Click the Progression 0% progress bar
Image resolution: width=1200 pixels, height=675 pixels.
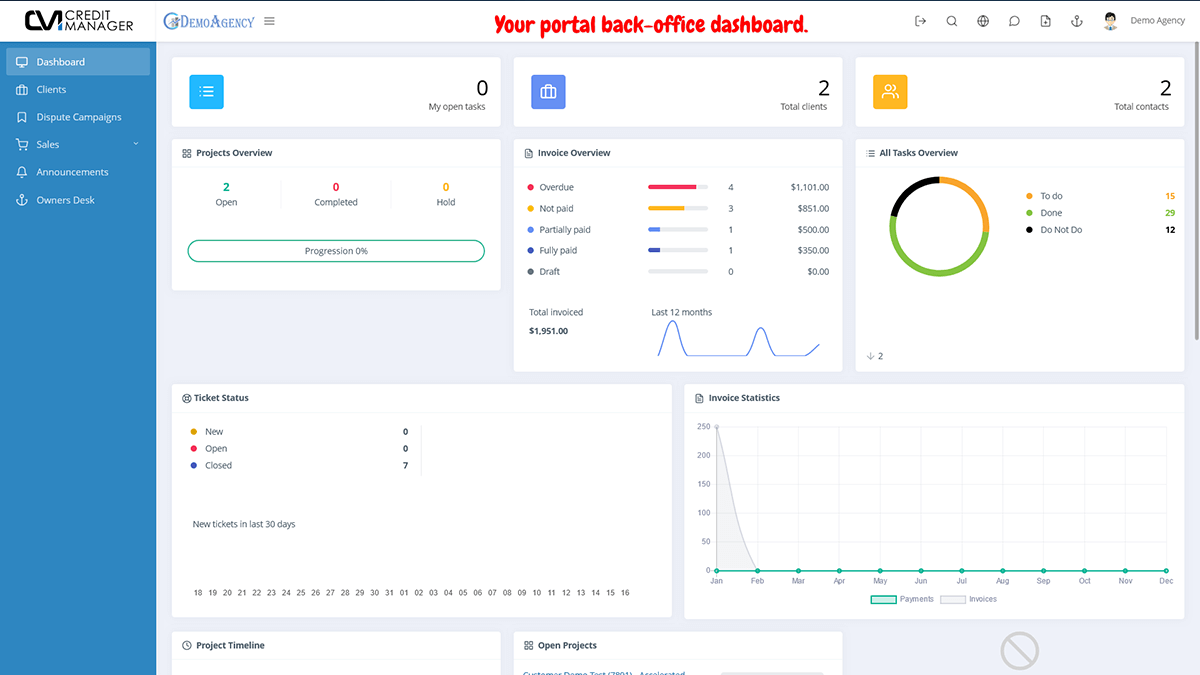pyautogui.click(x=335, y=250)
